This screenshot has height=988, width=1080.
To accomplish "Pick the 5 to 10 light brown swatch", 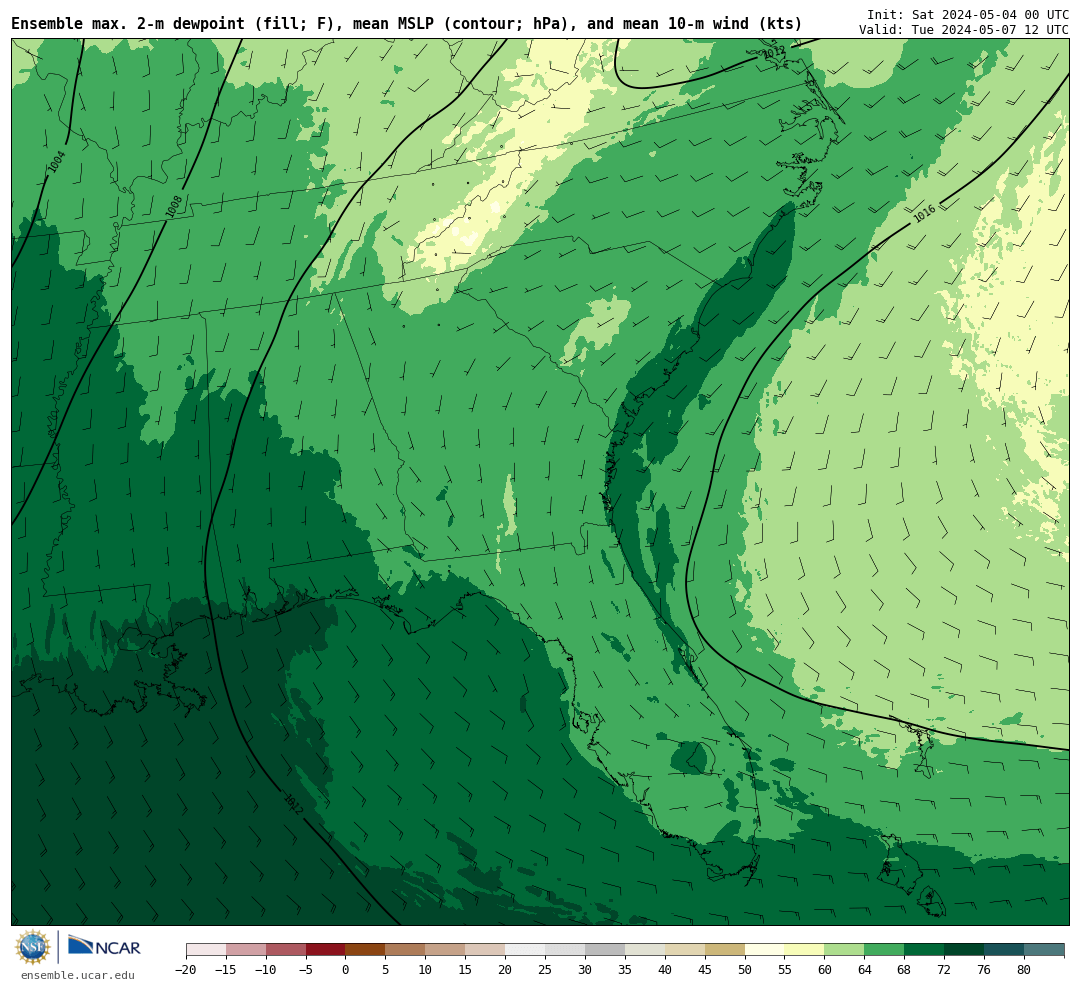I will click(406, 950).
